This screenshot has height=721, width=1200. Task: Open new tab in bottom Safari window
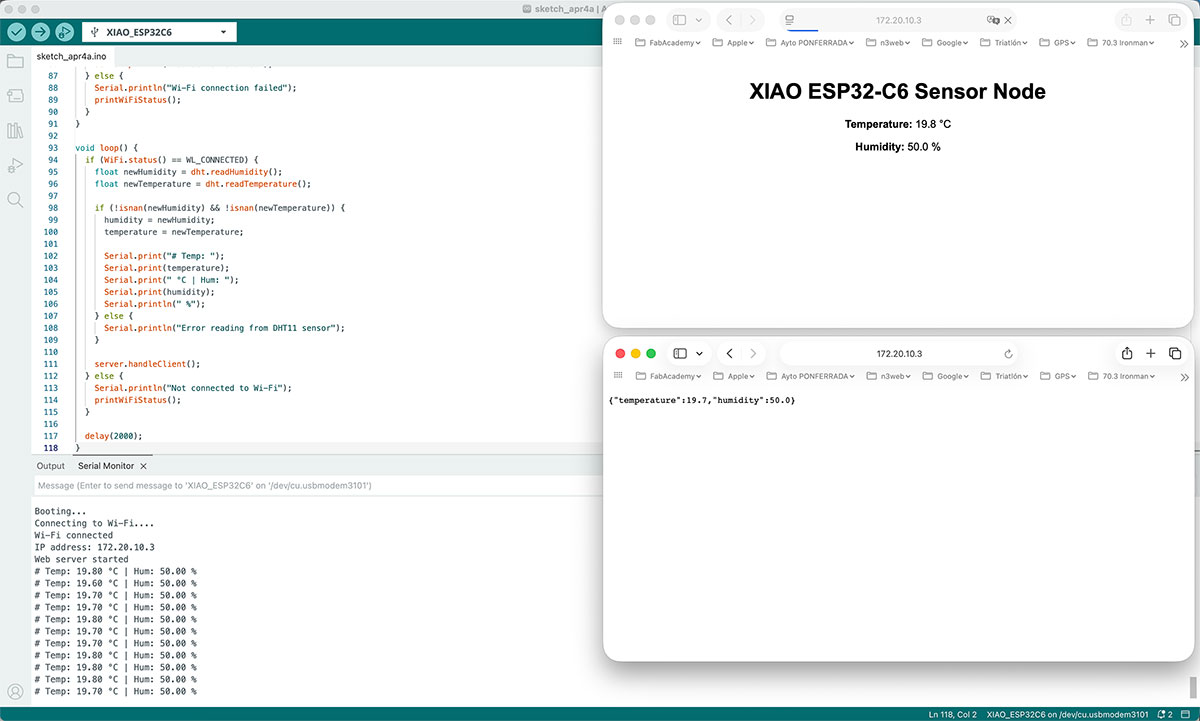pos(1150,353)
